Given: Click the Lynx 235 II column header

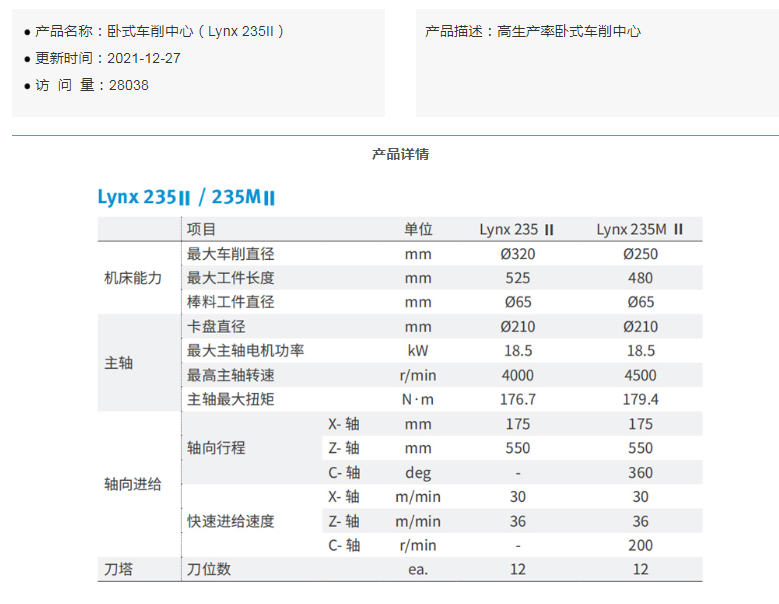Looking at the screenshot, I should [x=517, y=229].
